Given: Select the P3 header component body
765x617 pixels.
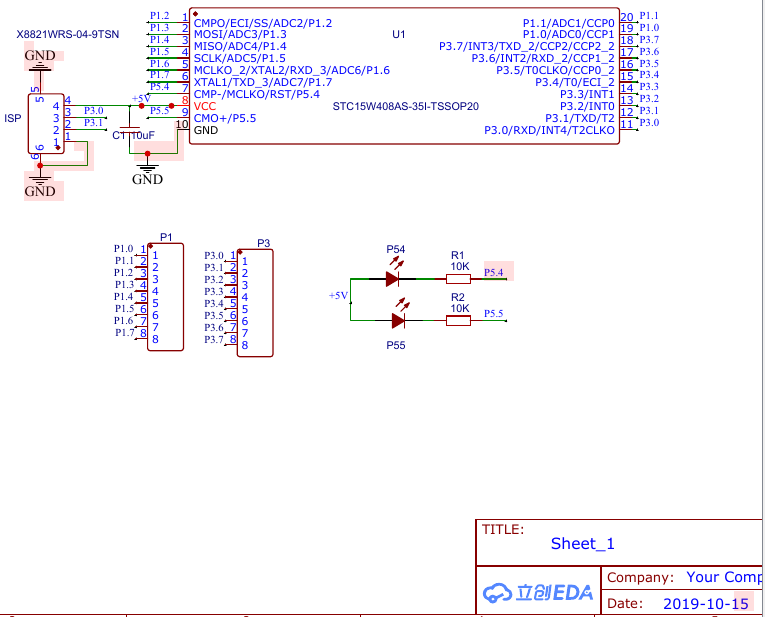Looking at the screenshot, I should 255,303.
